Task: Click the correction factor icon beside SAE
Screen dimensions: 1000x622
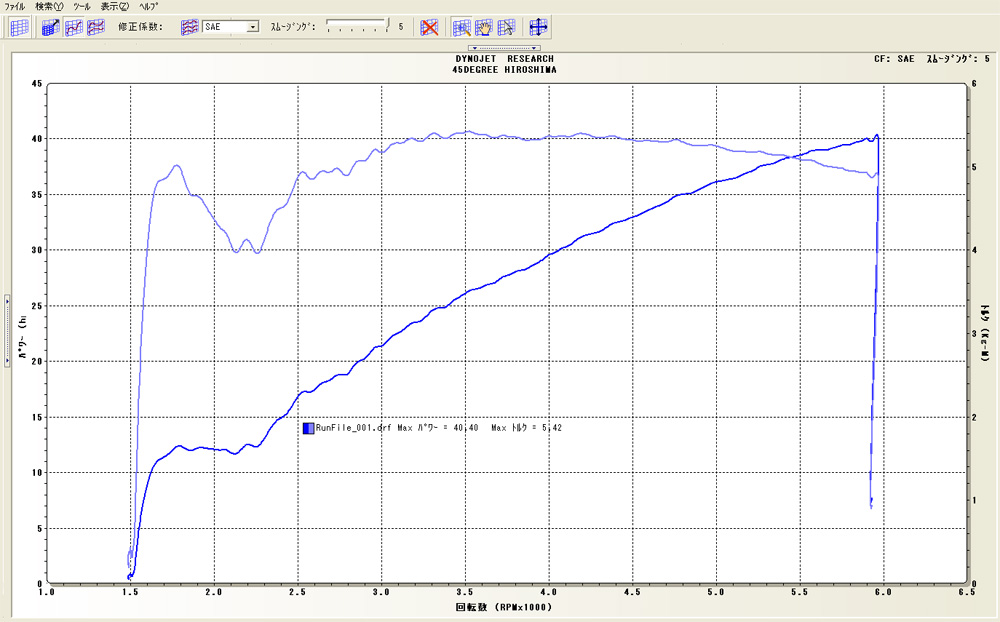Action: click(x=189, y=27)
